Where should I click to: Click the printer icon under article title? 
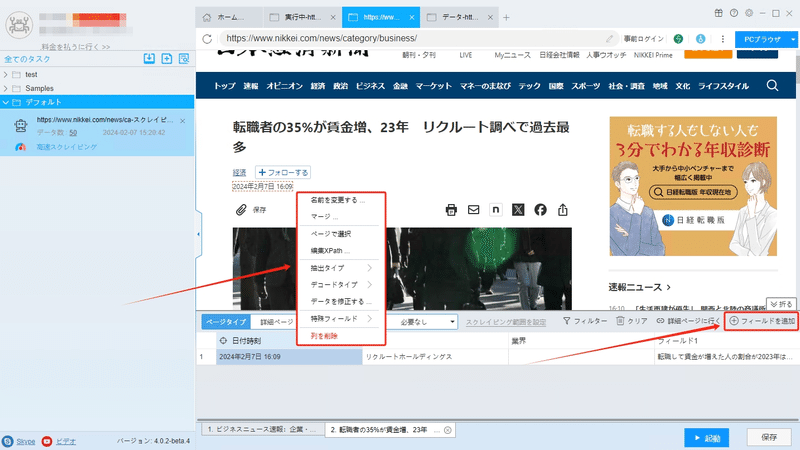[x=451, y=210]
